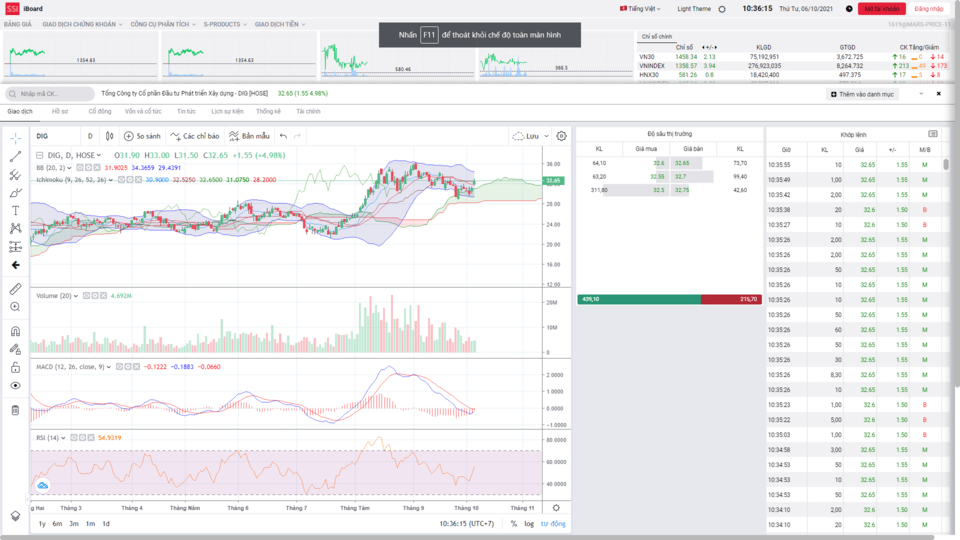Screen dimensions: 960x540
Task: Click the ruler measure tool
Action: tap(15, 289)
